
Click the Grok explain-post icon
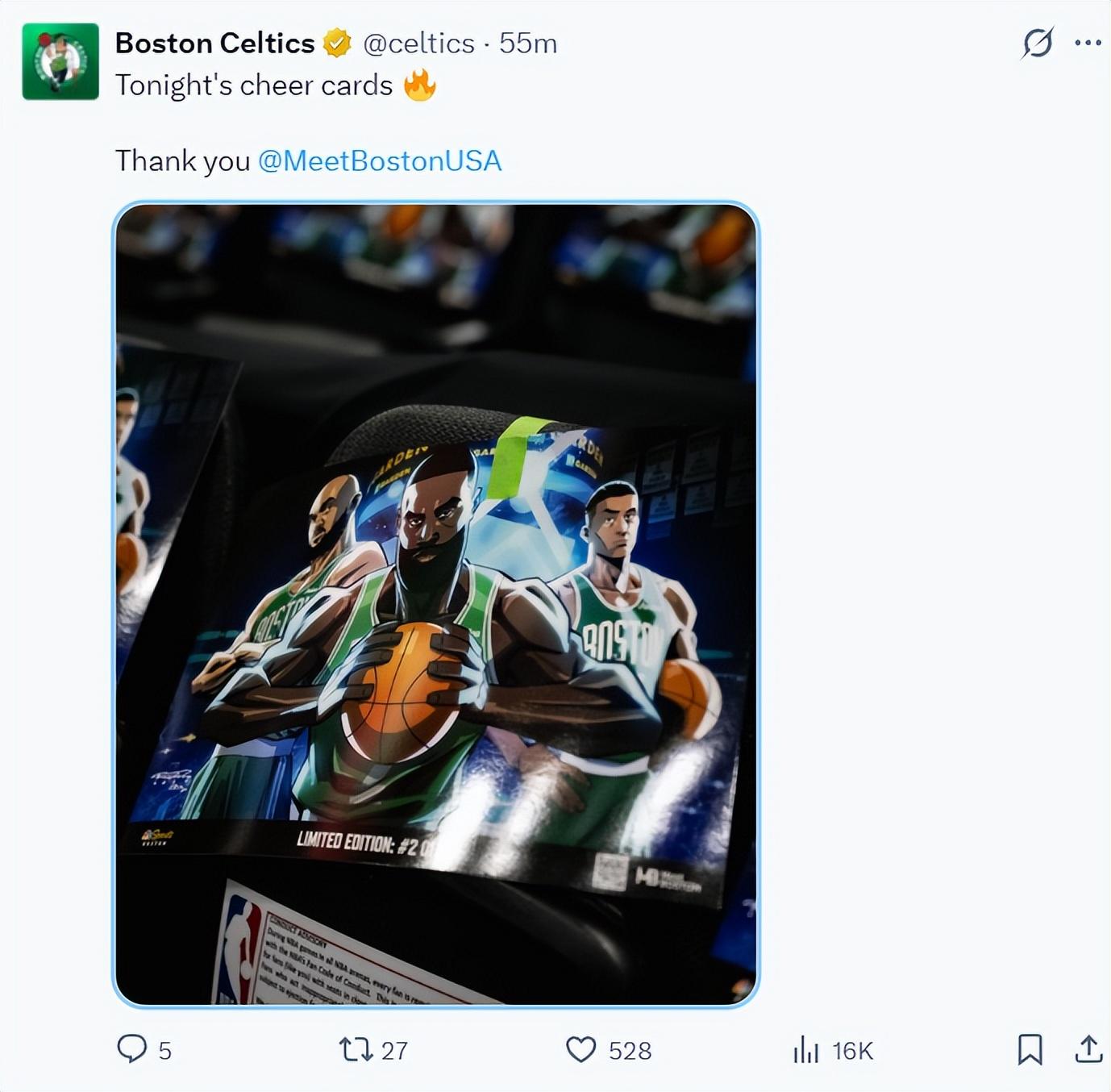tap(1038, 43)
